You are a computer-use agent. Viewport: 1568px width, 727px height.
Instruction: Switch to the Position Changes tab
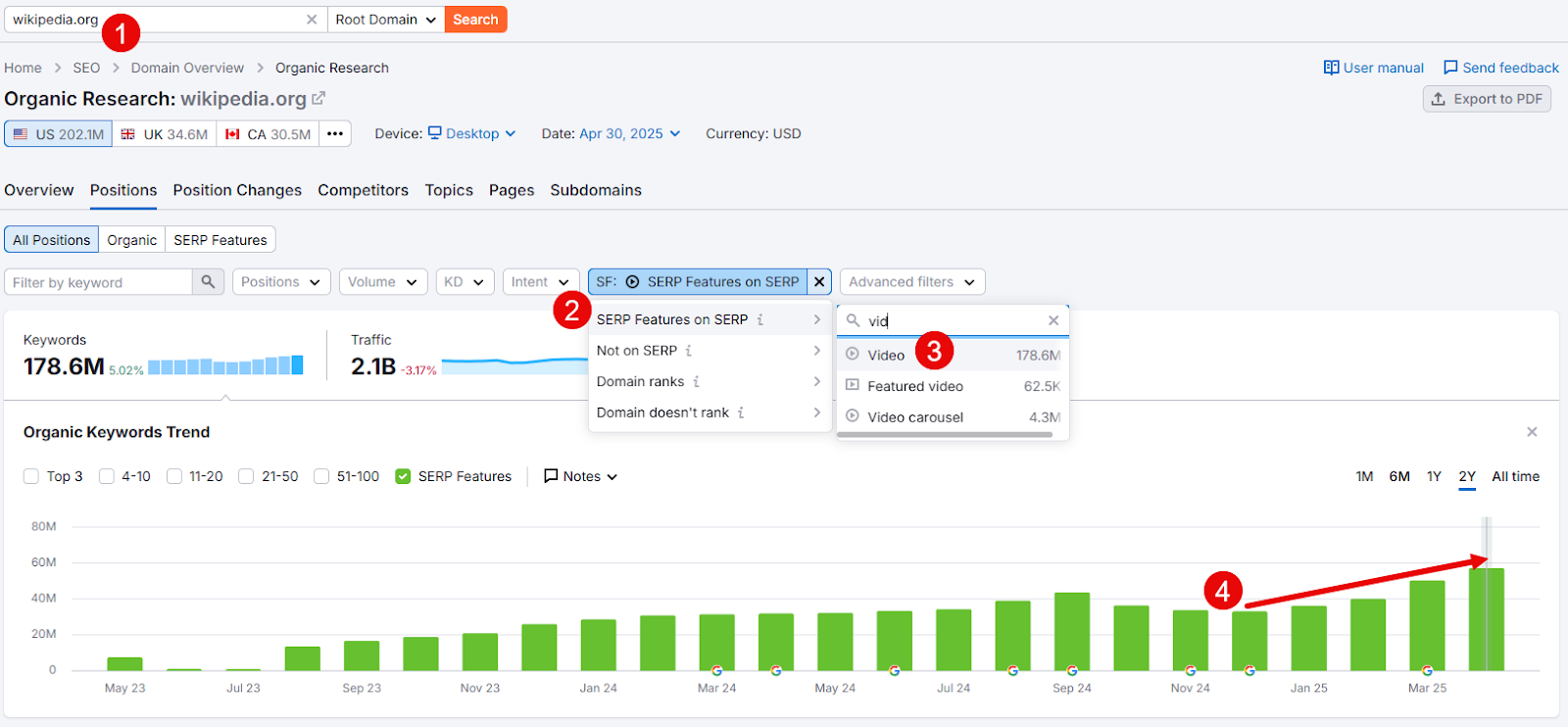[237, 190]
